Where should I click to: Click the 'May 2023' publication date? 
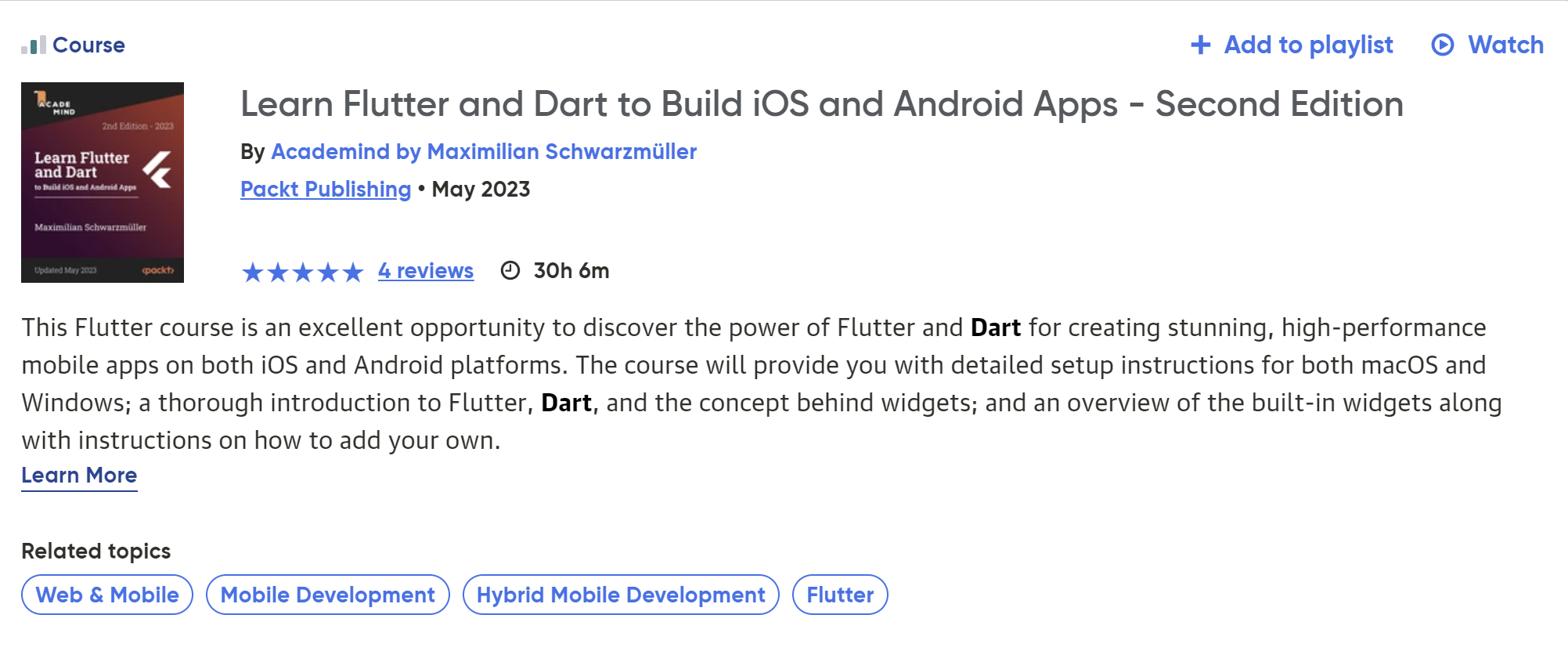coord(481,190)
